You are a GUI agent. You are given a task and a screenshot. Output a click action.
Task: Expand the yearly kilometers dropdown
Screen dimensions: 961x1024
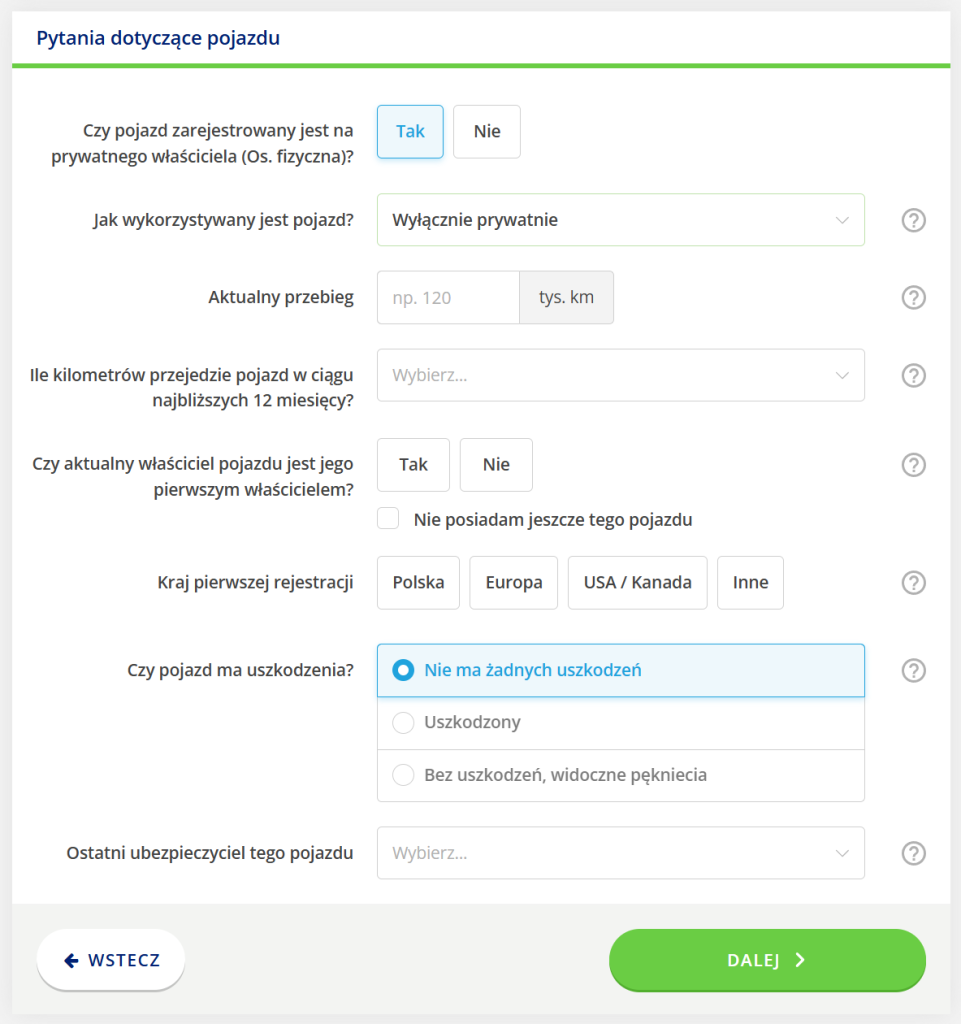point(620,375)
